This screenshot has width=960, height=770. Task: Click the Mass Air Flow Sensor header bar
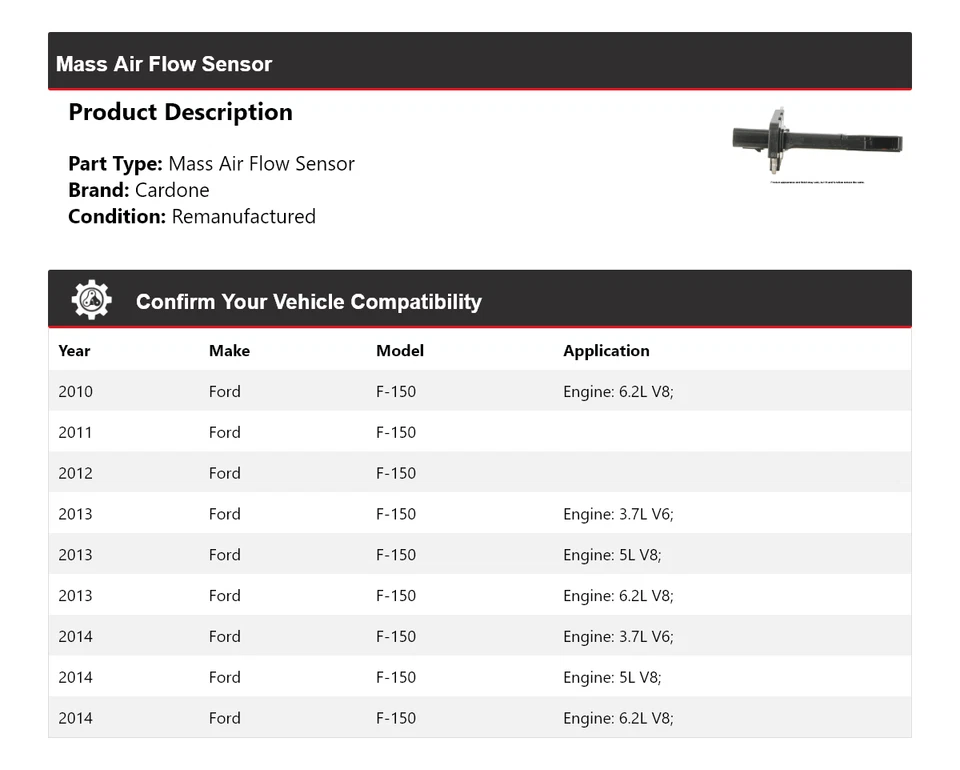[x=479, y=63]
